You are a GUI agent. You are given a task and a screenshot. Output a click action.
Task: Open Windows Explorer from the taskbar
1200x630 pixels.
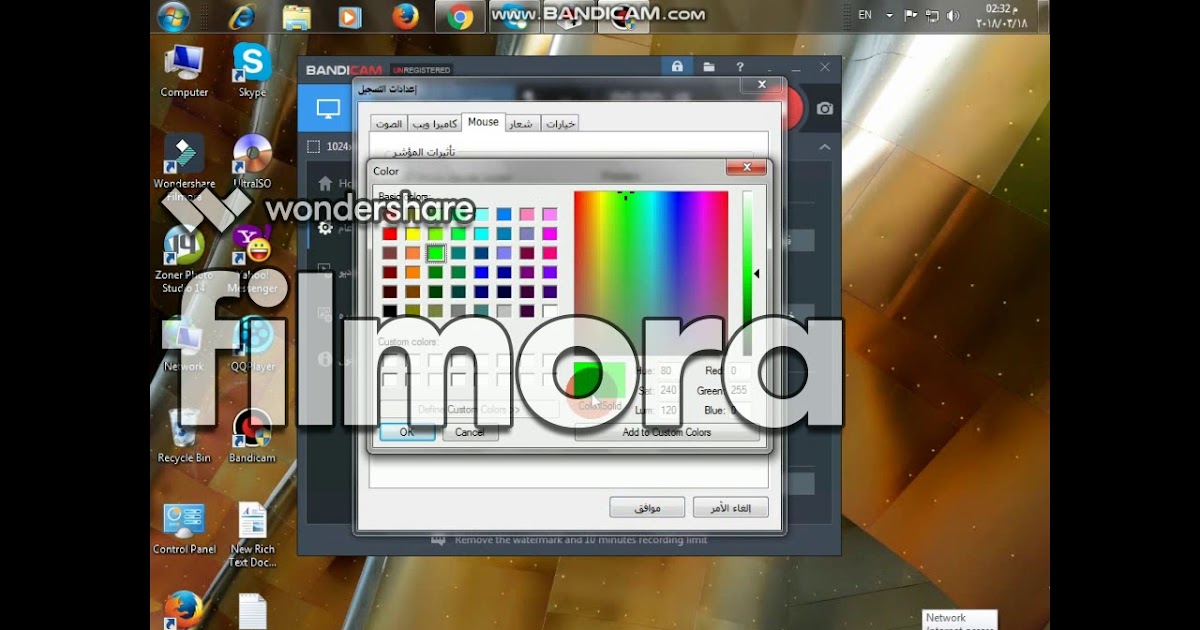(x=296, y=16)
